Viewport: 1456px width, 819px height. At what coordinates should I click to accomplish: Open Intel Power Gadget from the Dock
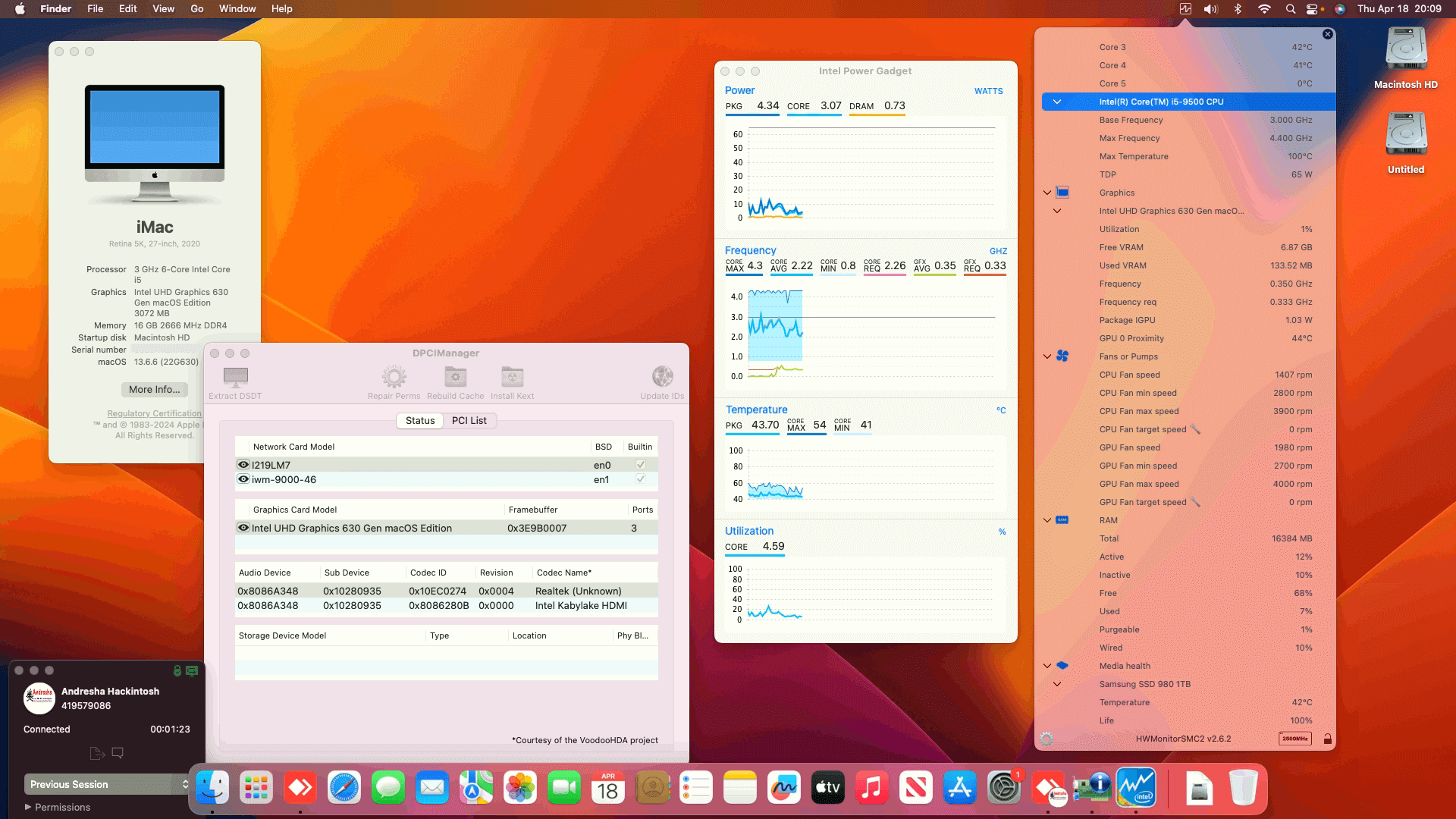tap(1135, 788)
